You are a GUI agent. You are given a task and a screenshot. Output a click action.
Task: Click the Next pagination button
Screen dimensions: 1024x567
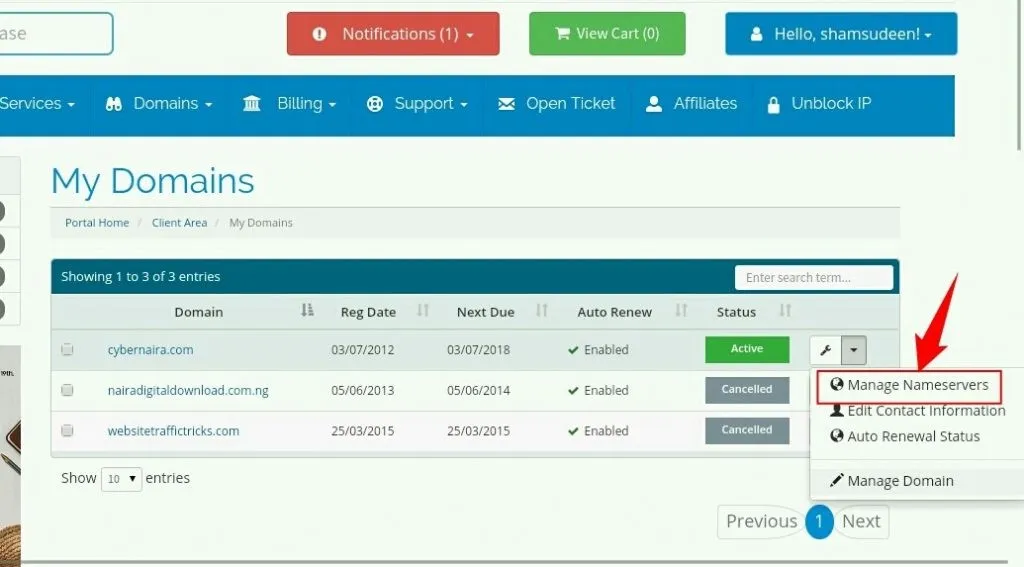(861, 521)
